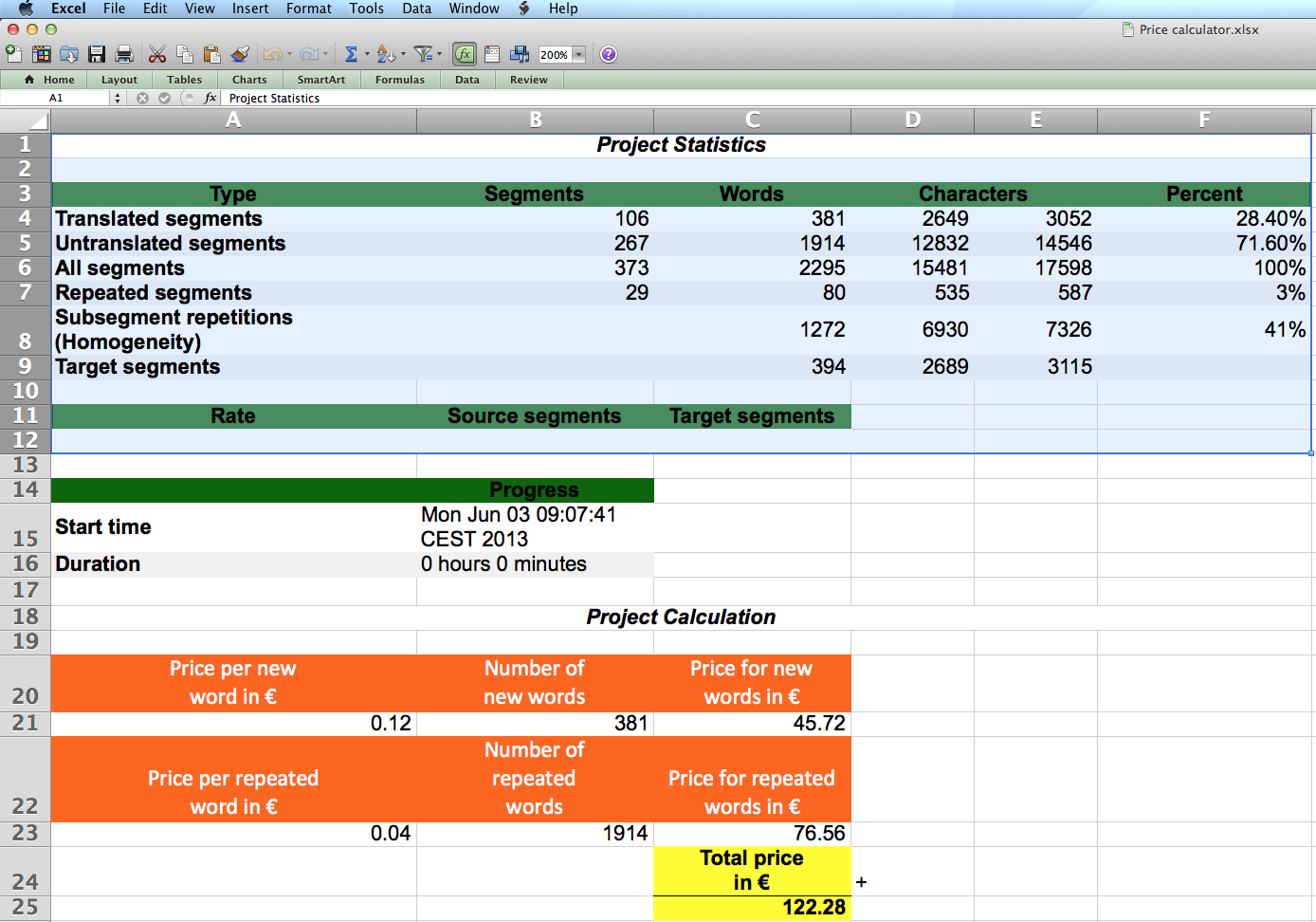Toggle the Media Browser
Viewport: 1316px width, 922px height.
520,54
